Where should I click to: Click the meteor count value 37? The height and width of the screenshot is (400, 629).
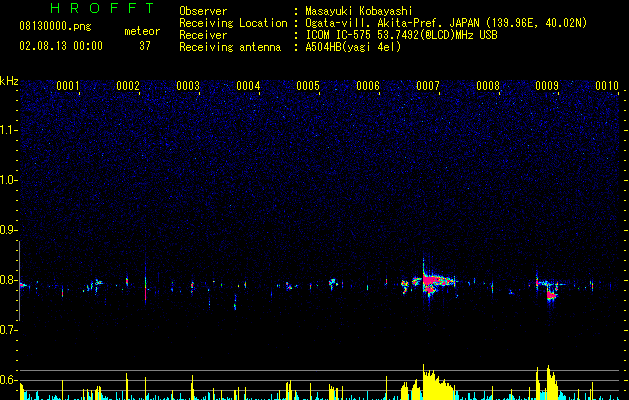[145, 46]
